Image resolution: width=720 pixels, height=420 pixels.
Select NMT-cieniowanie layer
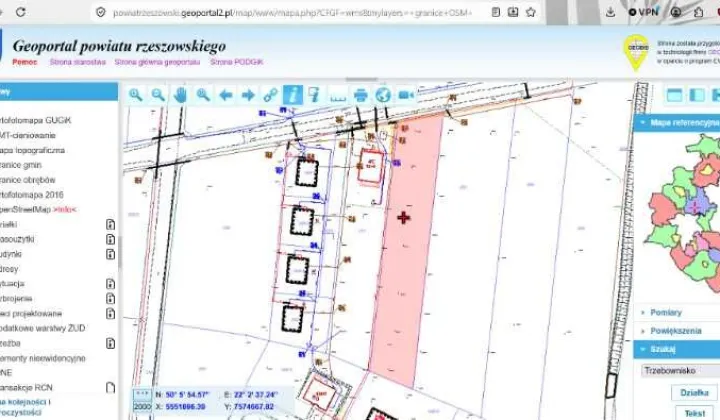(x=28, y=135)
